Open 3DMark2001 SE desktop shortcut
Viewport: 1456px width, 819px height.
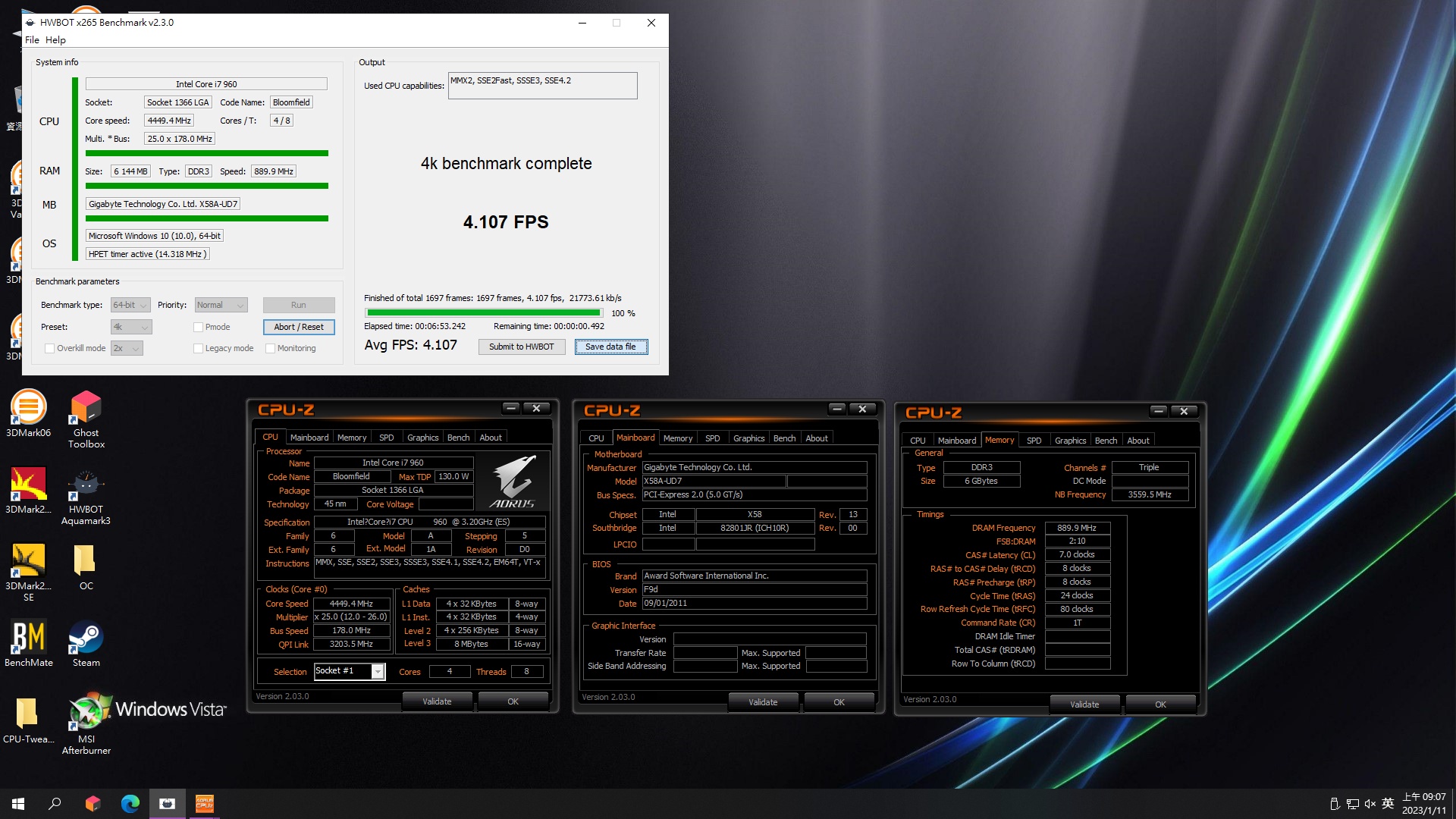coord(28,573)
